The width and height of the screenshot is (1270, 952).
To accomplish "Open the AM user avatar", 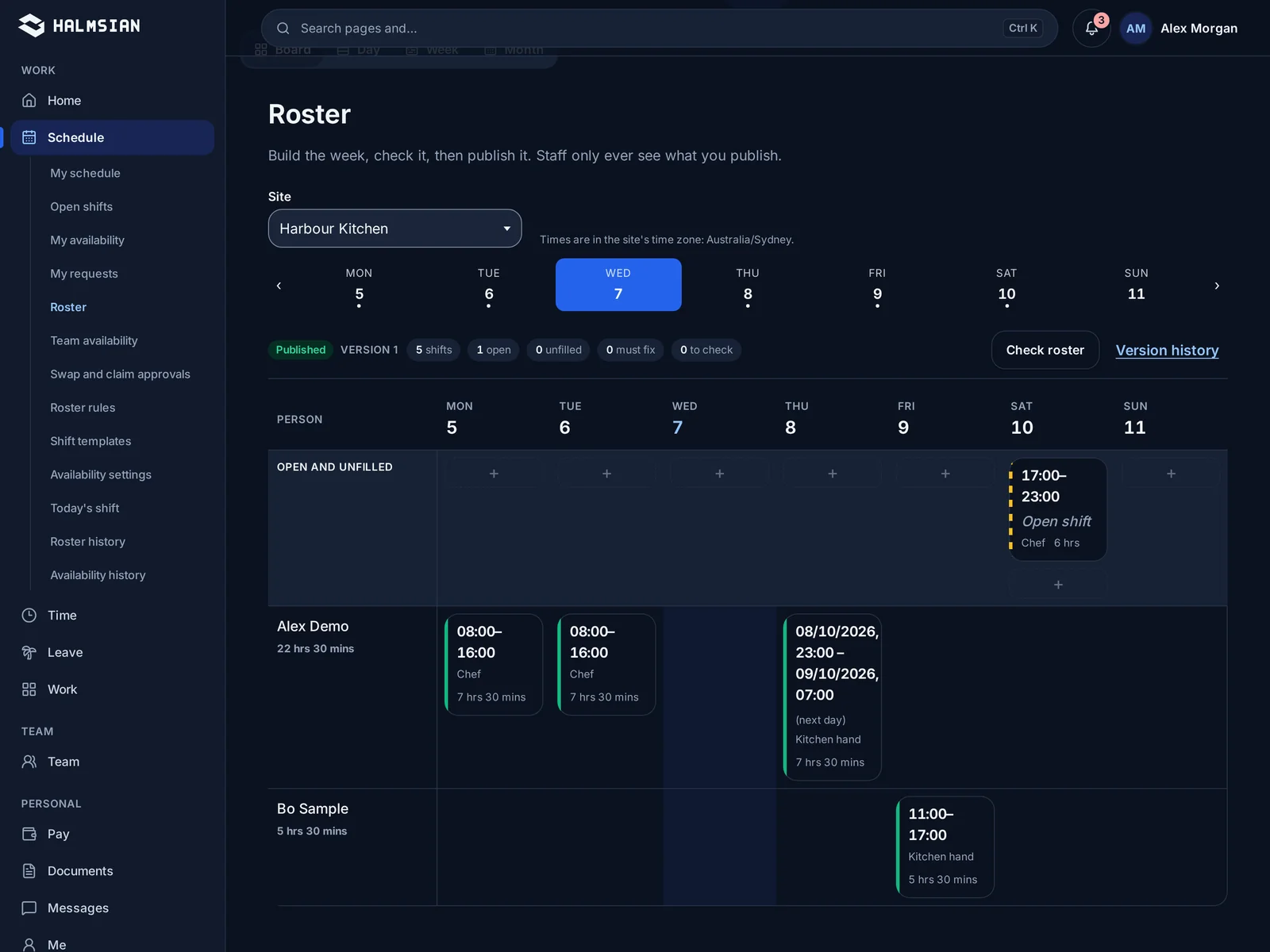I will pyautogui.click(x=1136, y=29).
